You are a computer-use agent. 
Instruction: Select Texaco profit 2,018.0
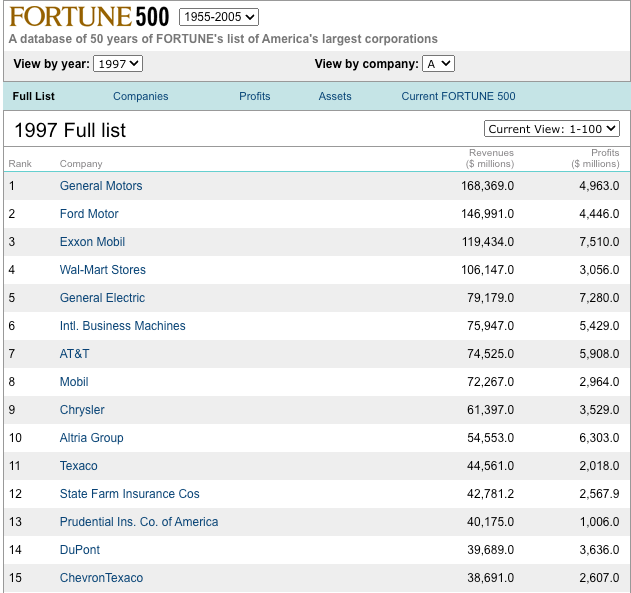[x=599, y=466]
